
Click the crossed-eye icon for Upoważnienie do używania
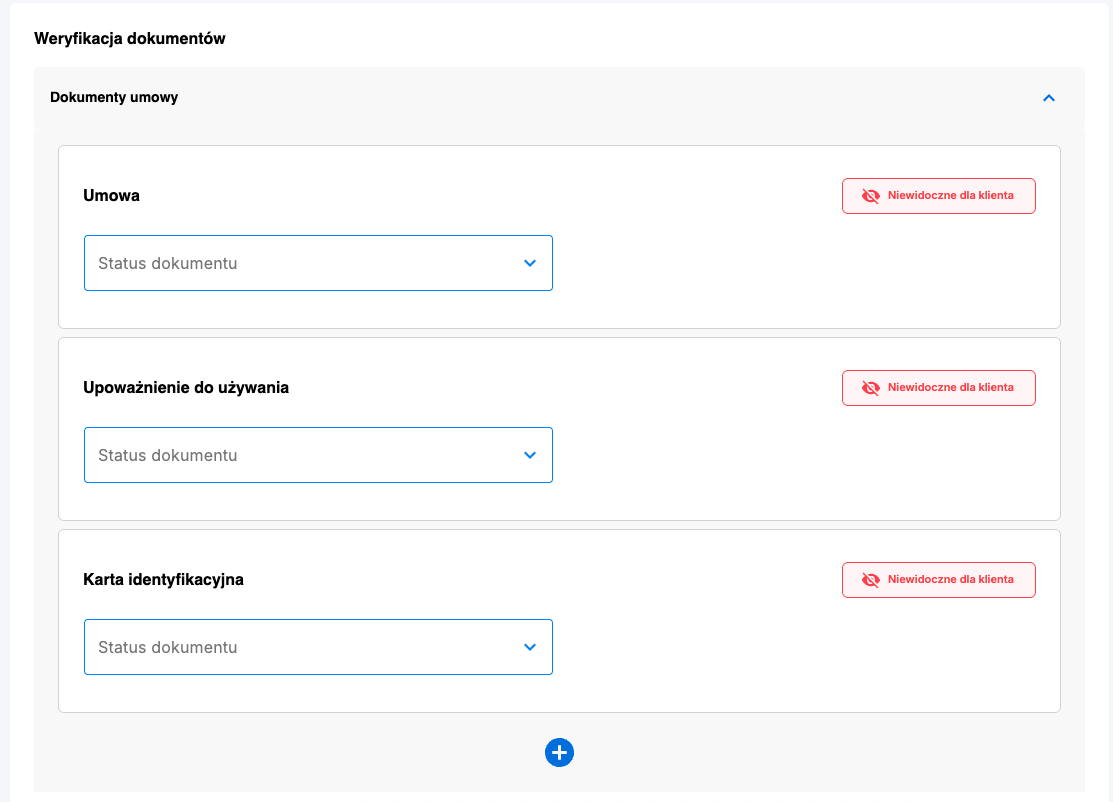coord(869,388)
